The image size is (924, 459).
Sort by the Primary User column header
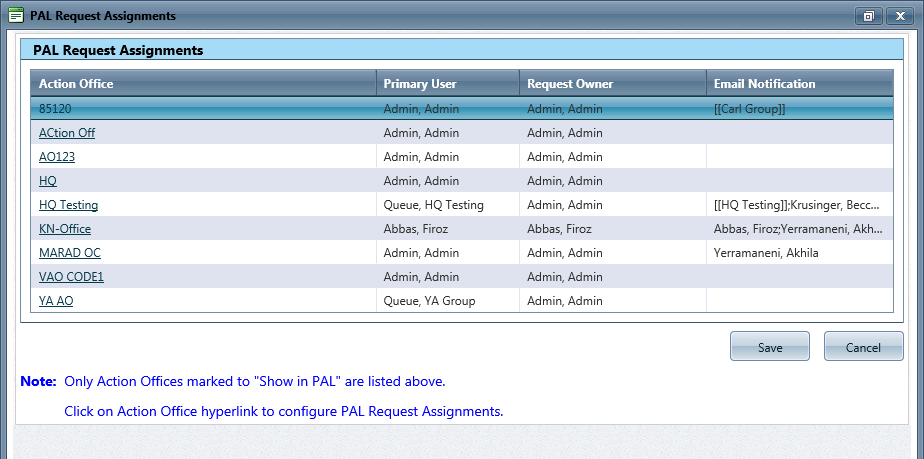pyautogui.click(x=448, y=84)
